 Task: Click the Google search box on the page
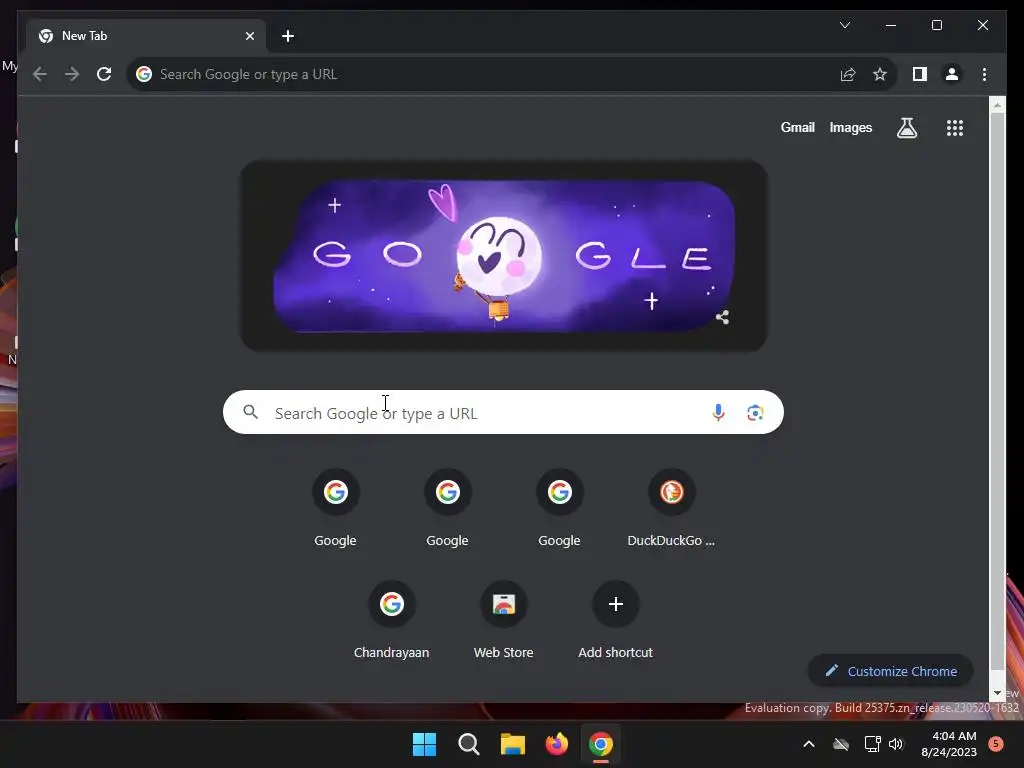(503, 412)
